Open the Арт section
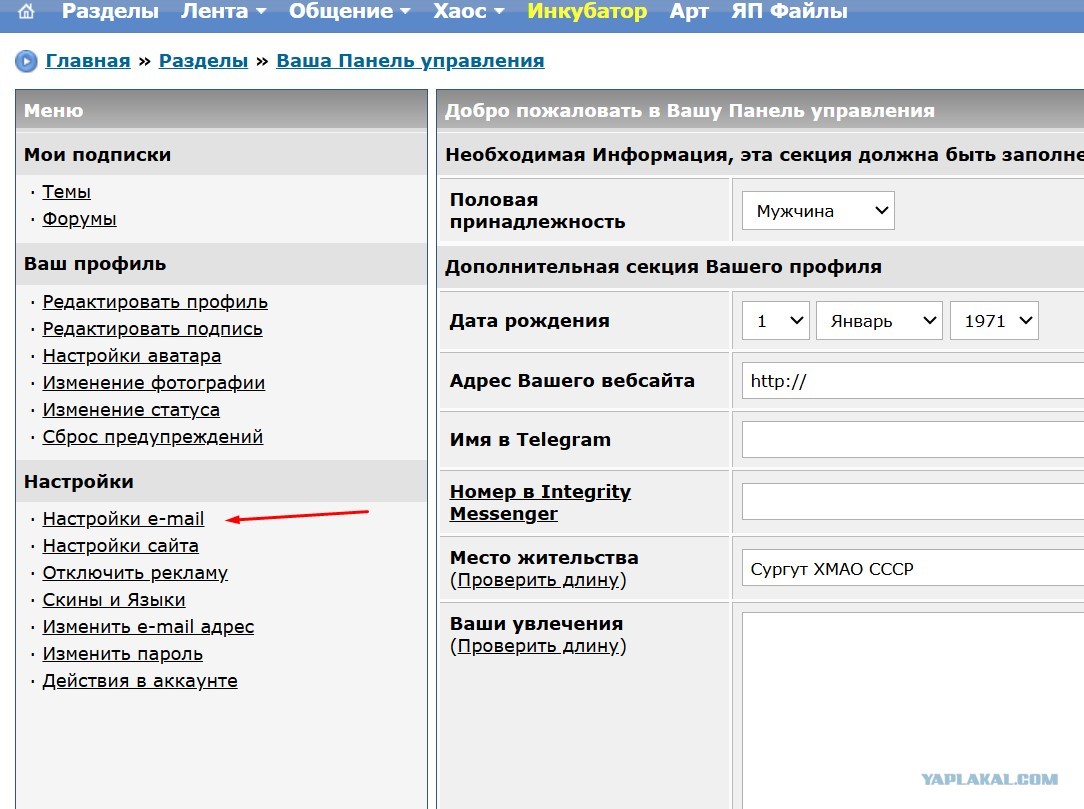Image resolution: width=1084 pixels, height=809 pixels. click(689, 11)
